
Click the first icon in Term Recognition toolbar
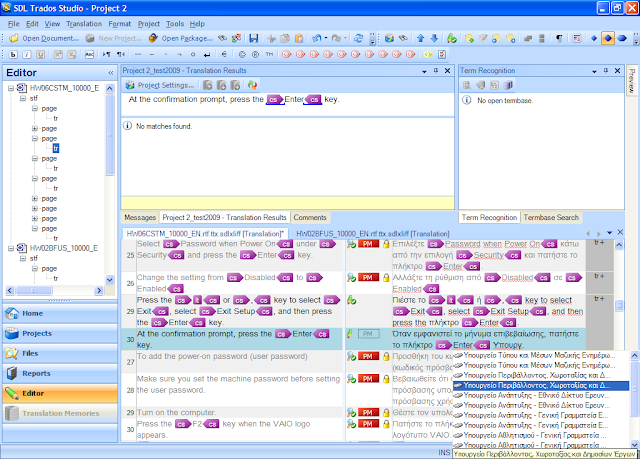[467, 85]
